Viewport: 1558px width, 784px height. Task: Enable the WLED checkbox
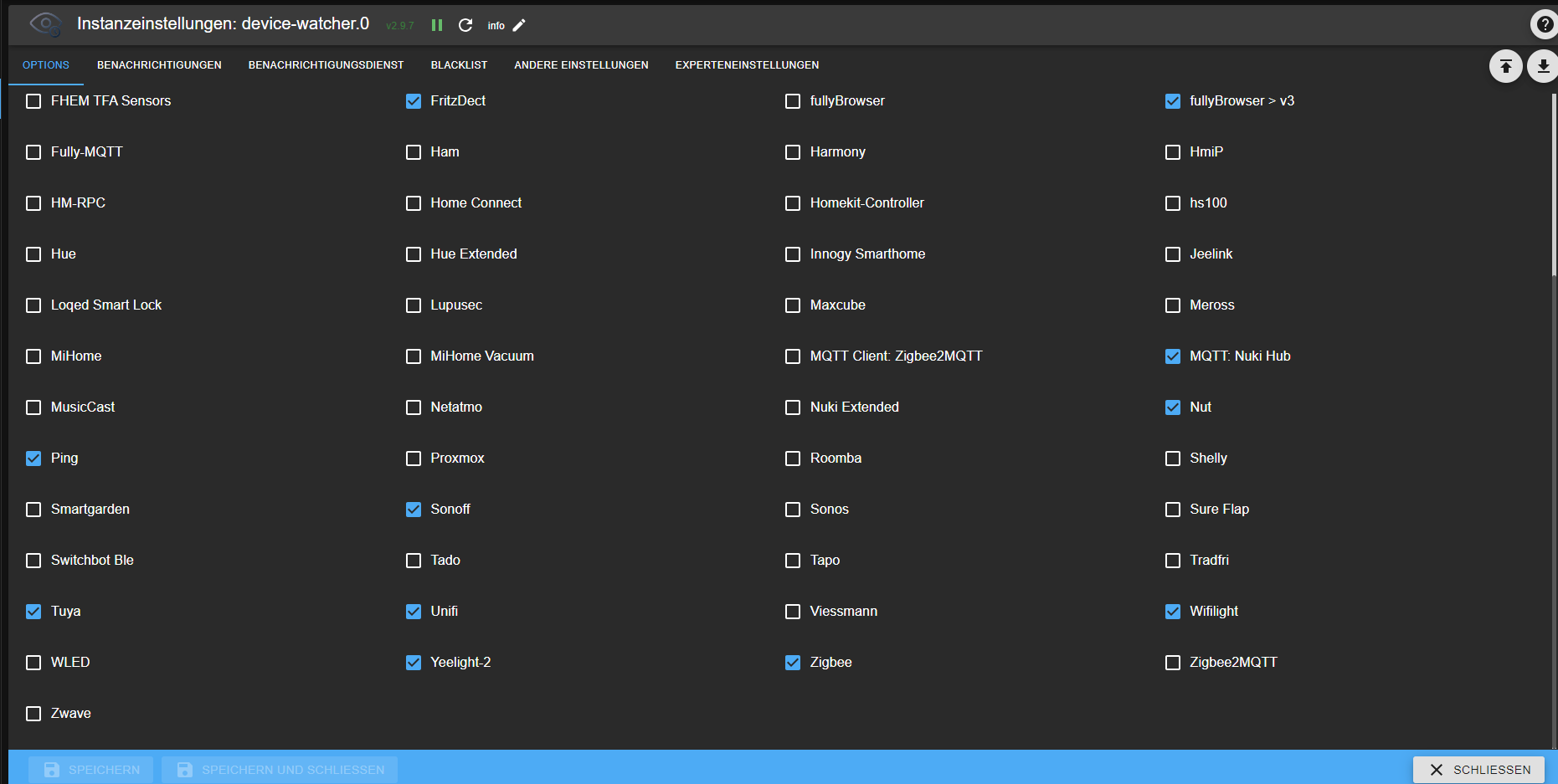(x=33, y=663)
